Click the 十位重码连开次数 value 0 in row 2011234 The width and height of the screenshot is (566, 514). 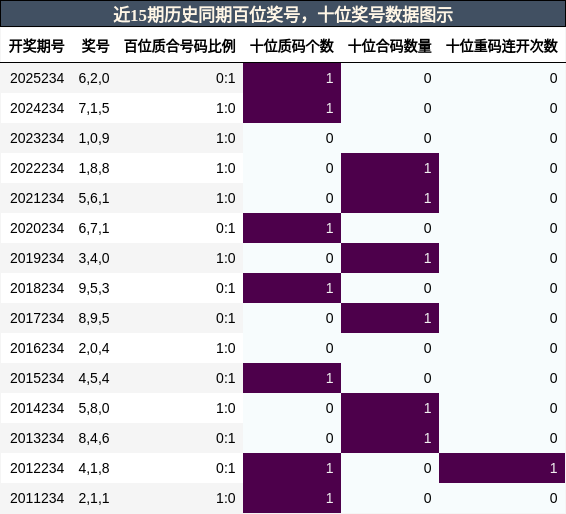point(553,497)
